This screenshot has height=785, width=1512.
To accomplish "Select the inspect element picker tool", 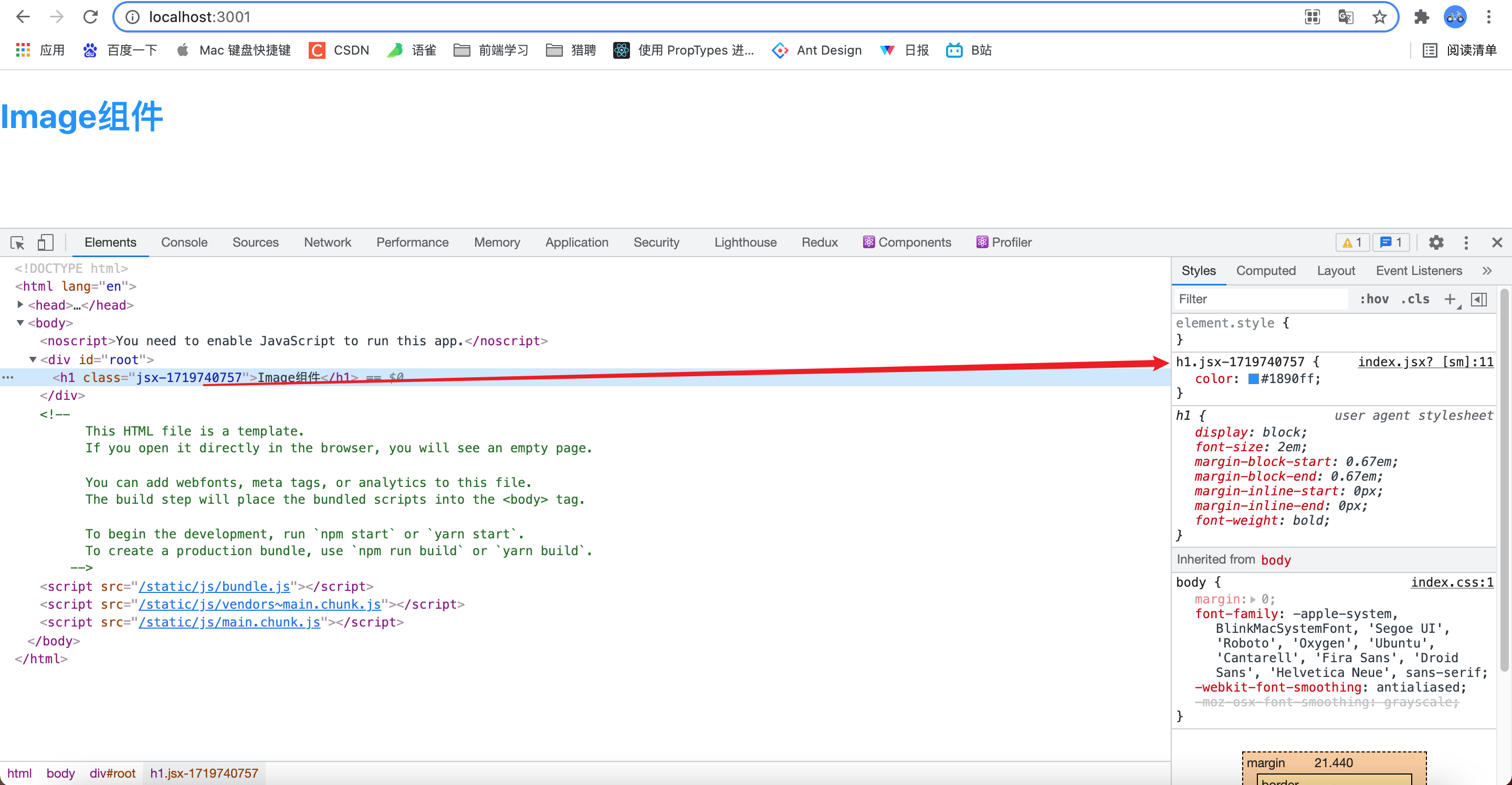I will point(17,242).
